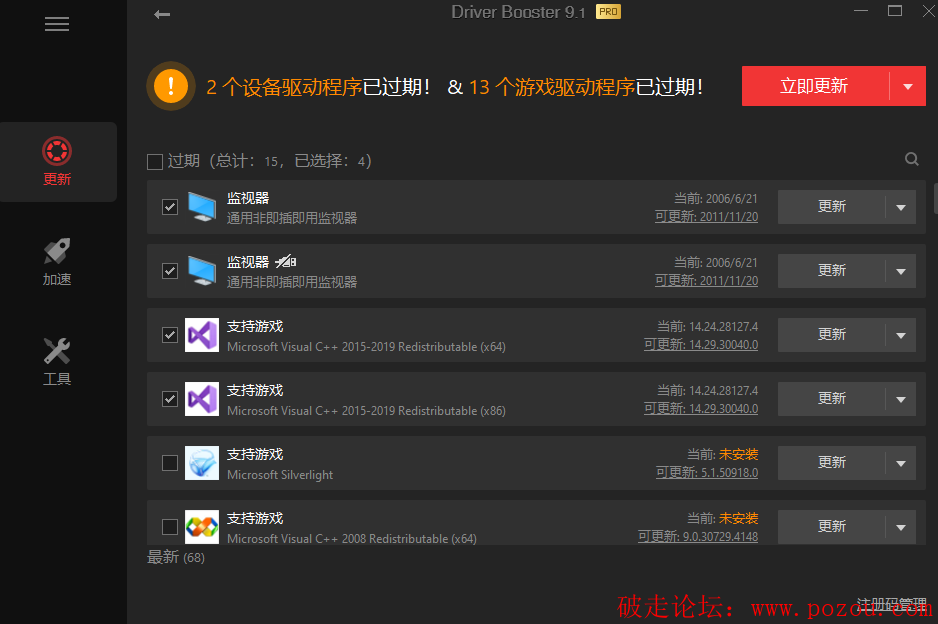Uncheck the 监视器 row showing the unplugged badge
The image size is (938, 624).
(170, 271)
